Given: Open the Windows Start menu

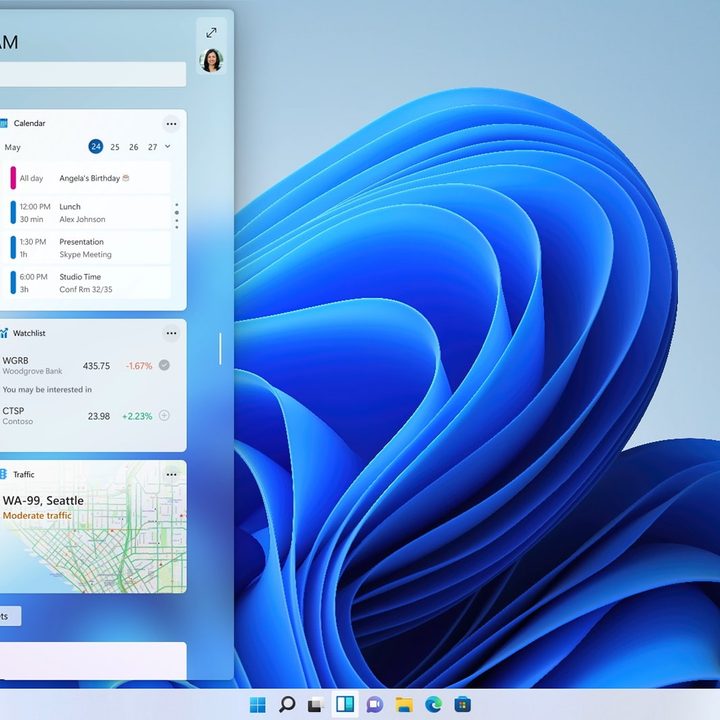Looking at the screenshot, I should [258, 704].
